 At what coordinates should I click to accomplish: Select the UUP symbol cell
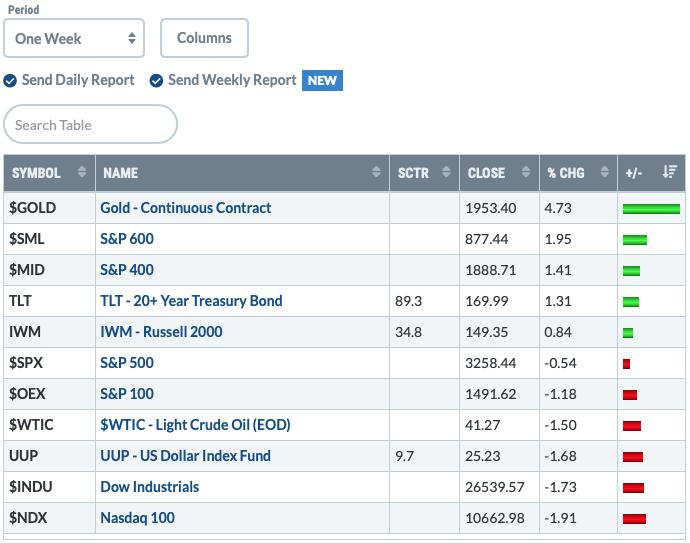(x=49, y=455)
